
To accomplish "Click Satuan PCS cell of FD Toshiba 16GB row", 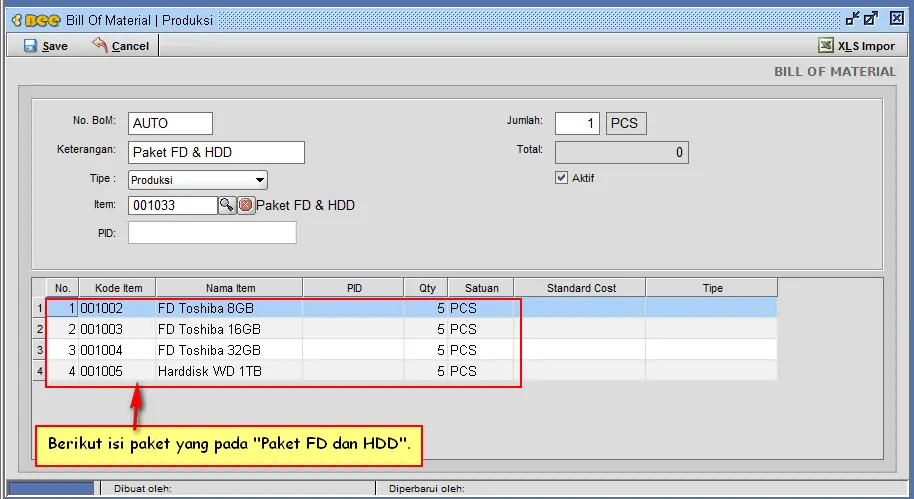I will 481,329.
